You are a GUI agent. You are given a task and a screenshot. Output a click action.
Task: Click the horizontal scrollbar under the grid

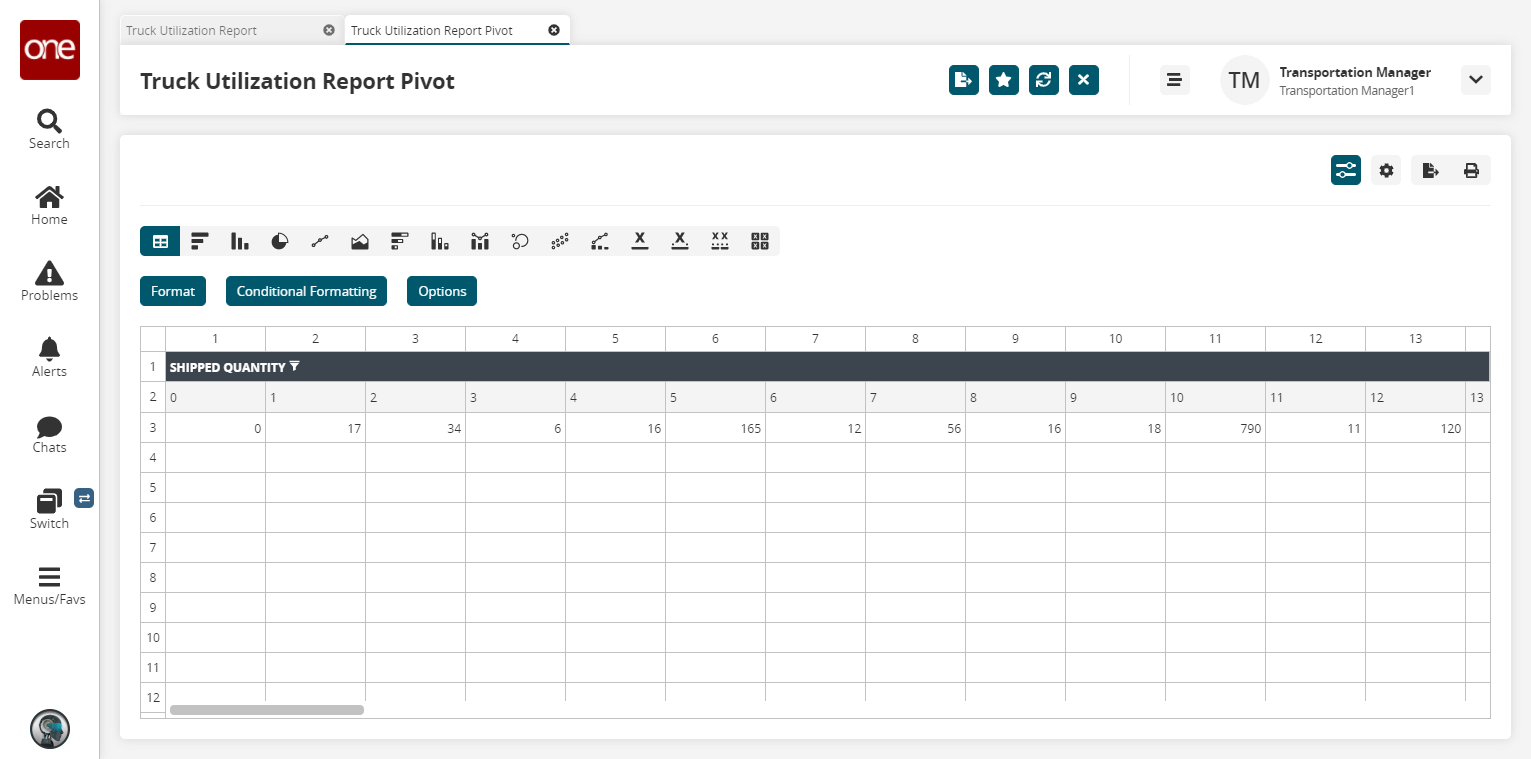267,710
